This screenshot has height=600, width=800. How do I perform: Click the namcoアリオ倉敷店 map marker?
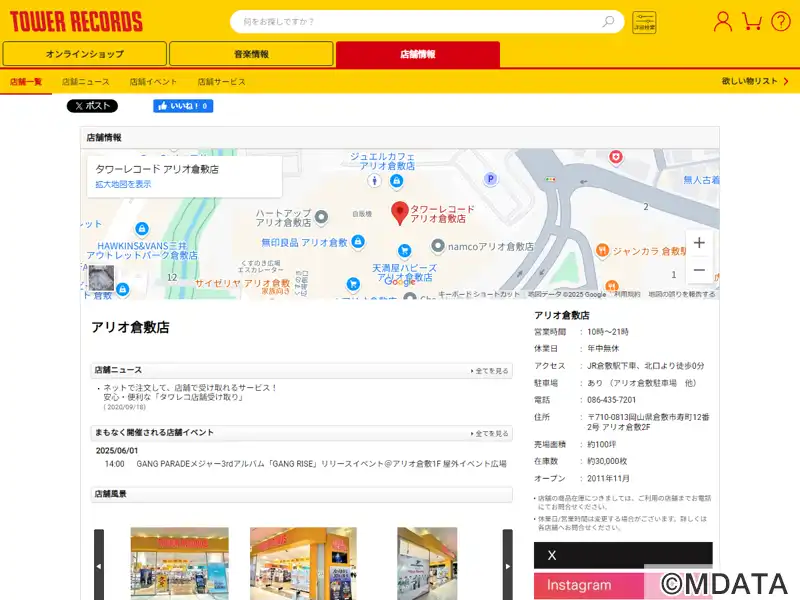point(438,246)
